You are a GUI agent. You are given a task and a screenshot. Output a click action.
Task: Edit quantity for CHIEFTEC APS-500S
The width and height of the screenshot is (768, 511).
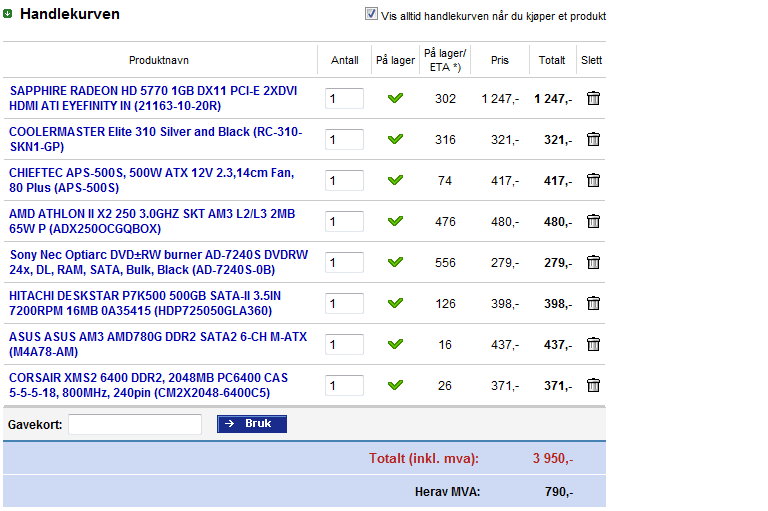[344, 180]
